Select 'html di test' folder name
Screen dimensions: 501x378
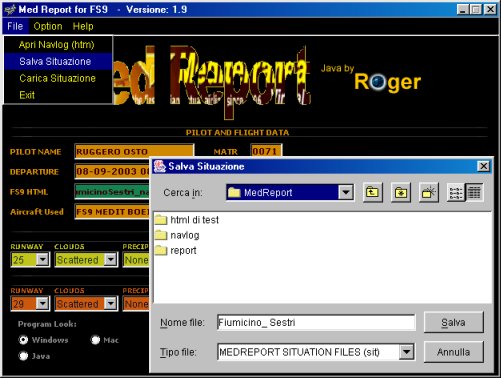(194, 220)
